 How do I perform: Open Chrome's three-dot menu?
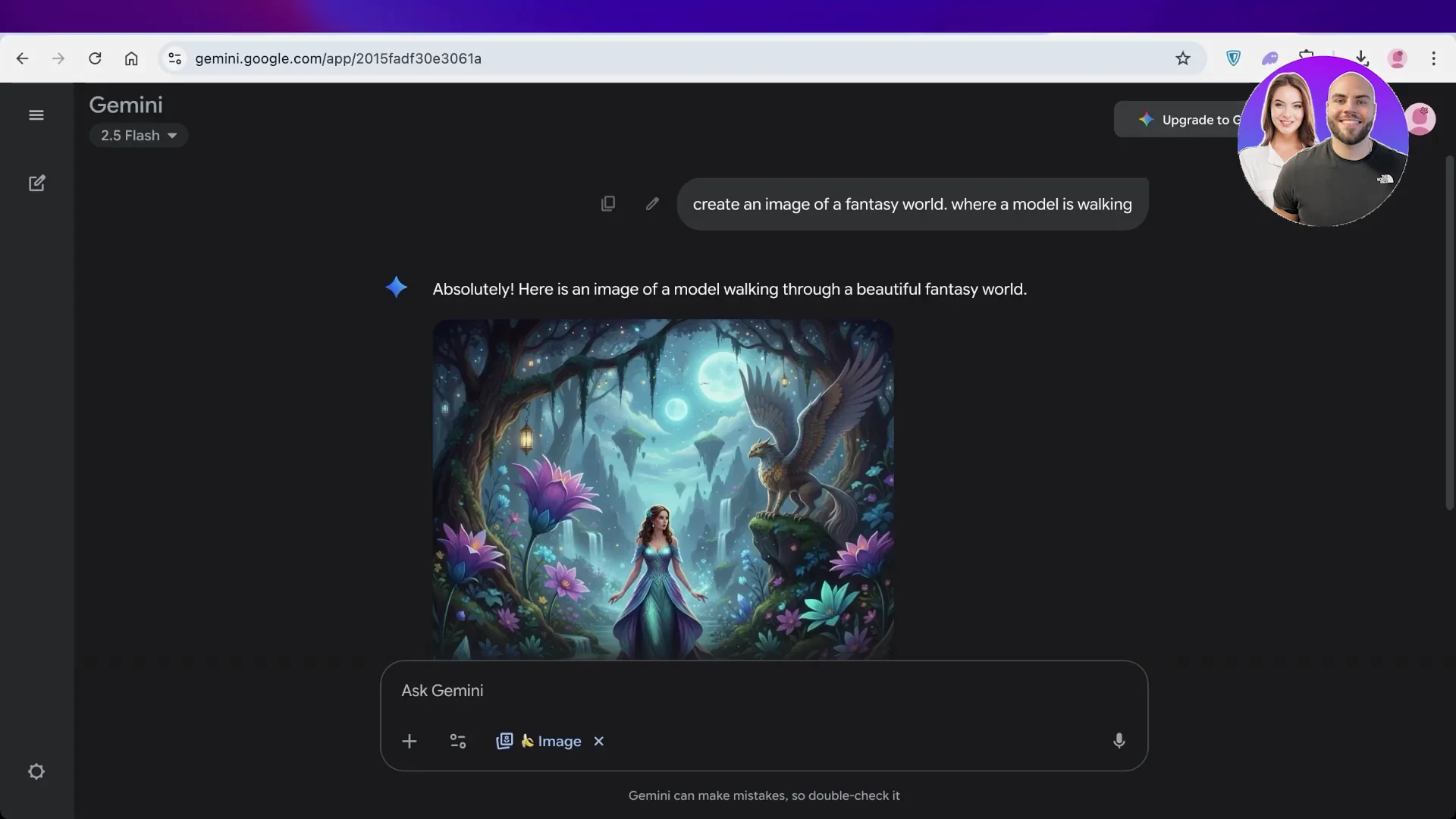[x=1434, y=58]
